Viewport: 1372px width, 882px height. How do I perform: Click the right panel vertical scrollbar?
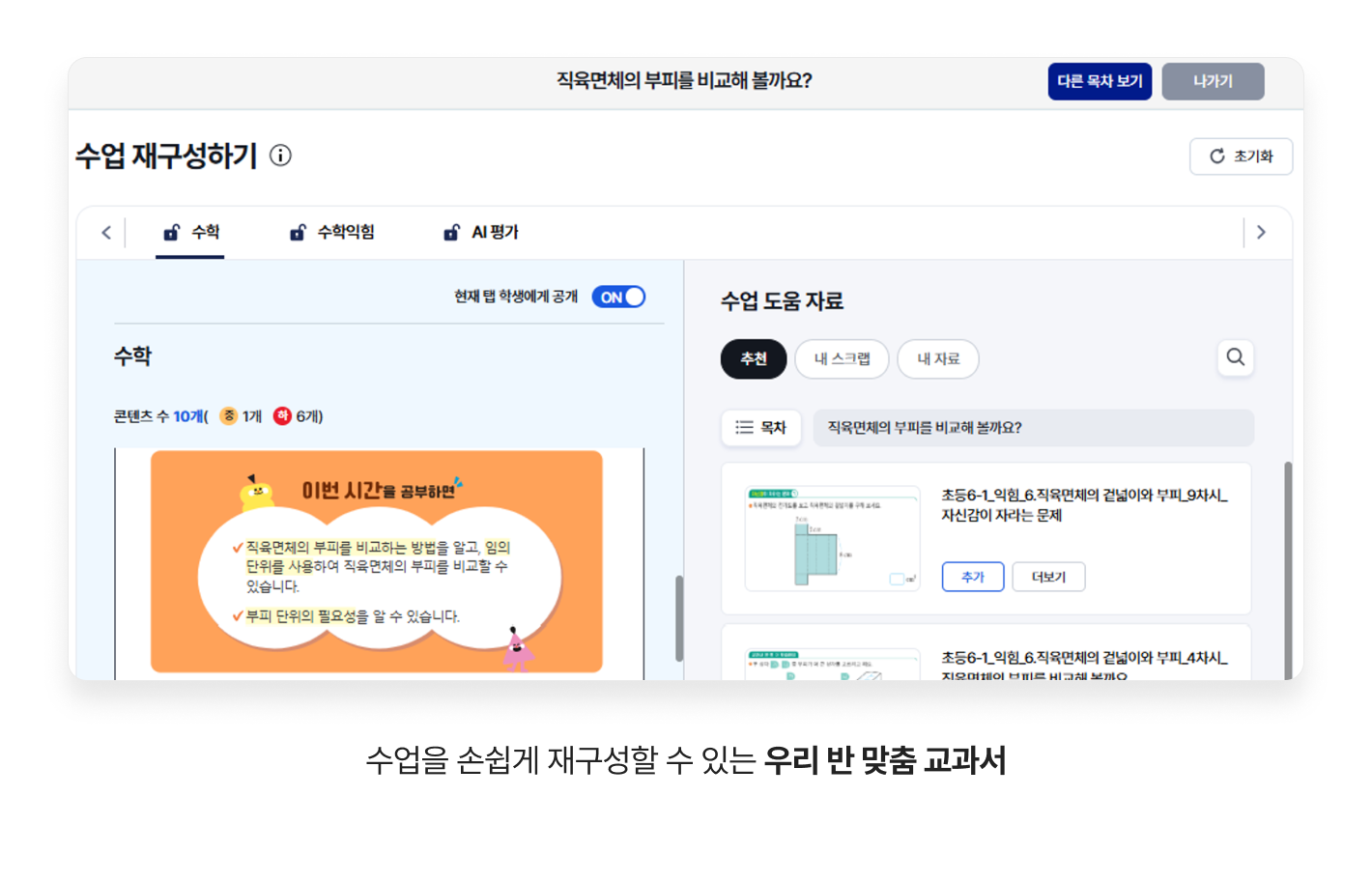pos(1287,570)
